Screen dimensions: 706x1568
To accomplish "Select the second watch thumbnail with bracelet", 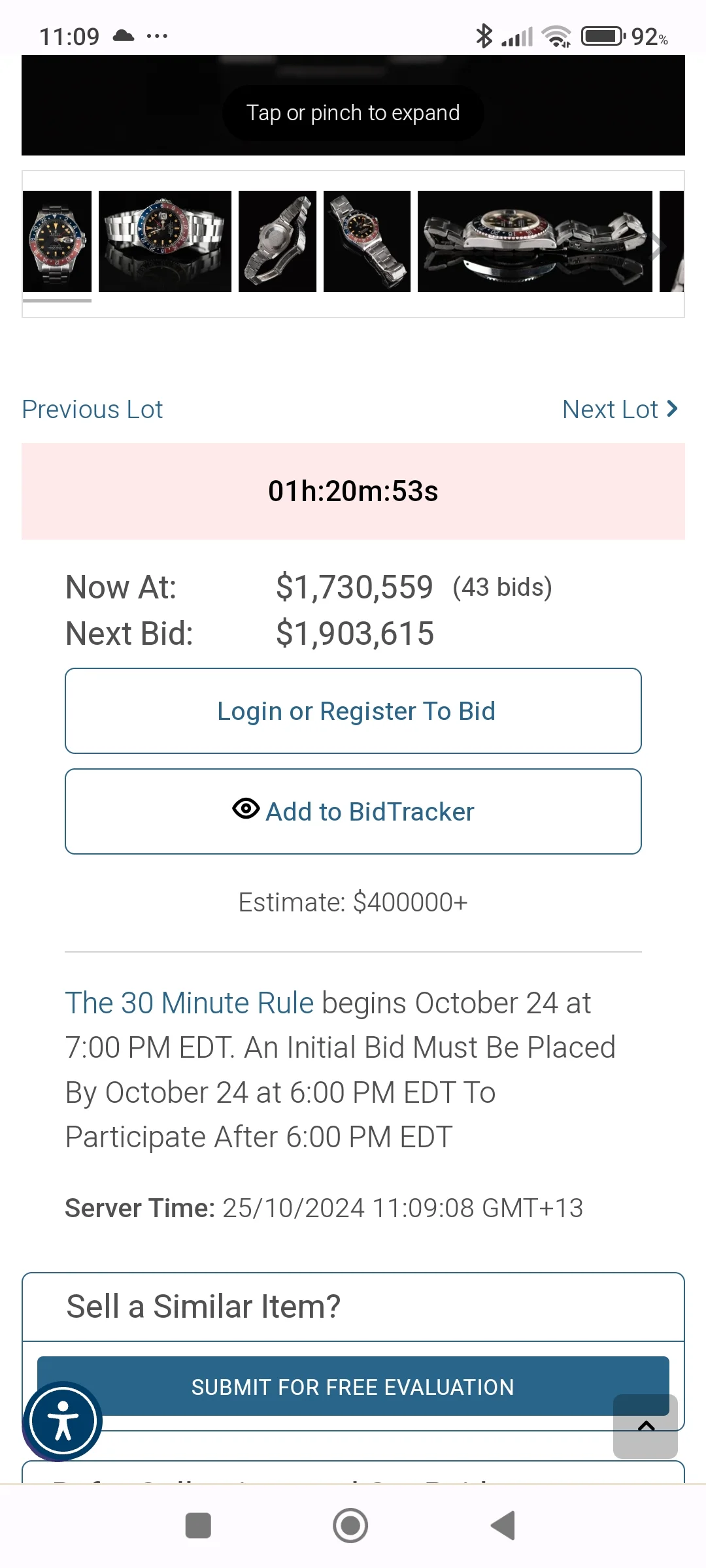I will pyautogui.click(x=165, y=241).
